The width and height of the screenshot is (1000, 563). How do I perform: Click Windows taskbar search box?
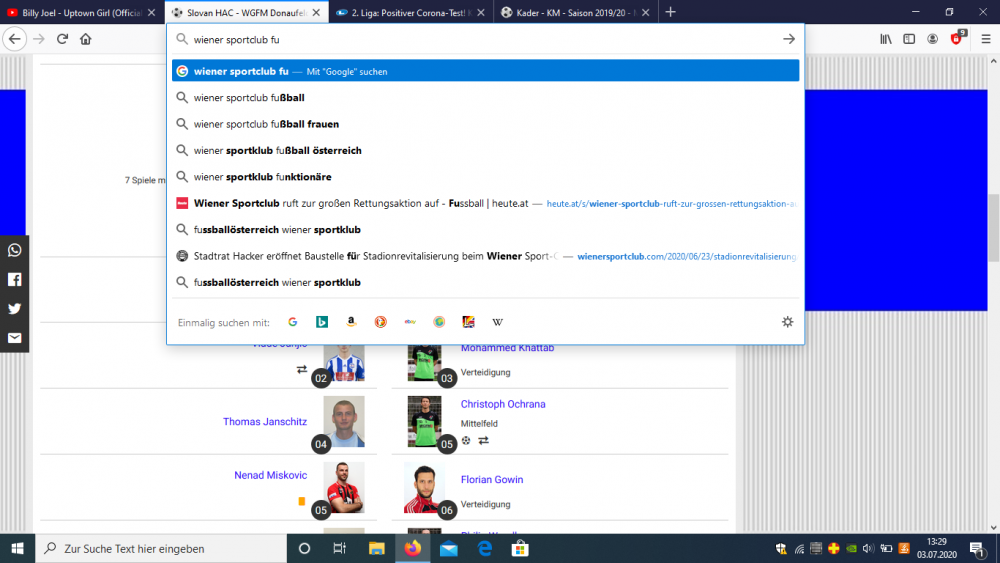(x=161, y=548)
